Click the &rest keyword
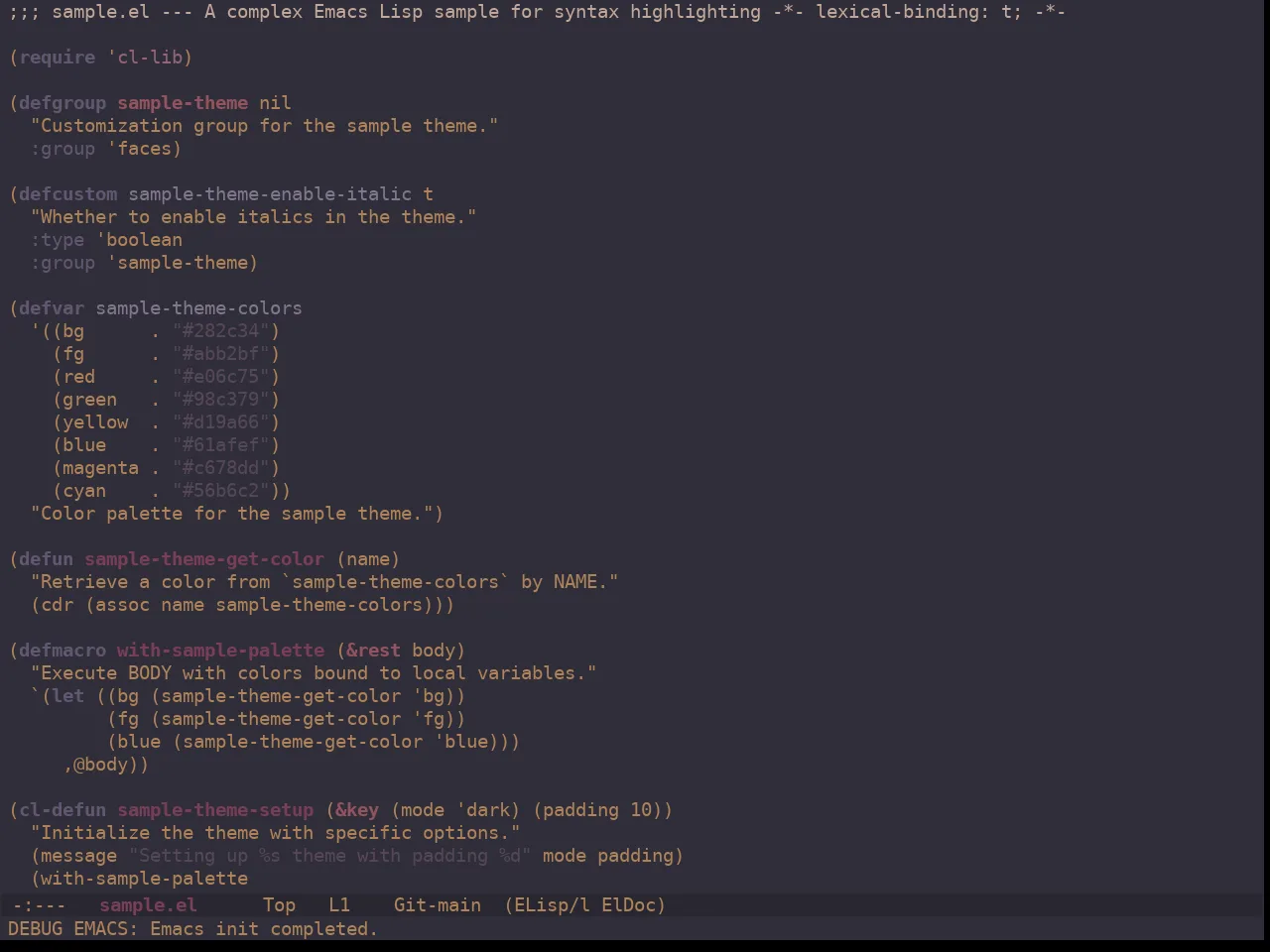Screen dimensions: 1270x952 click(374, 651)
